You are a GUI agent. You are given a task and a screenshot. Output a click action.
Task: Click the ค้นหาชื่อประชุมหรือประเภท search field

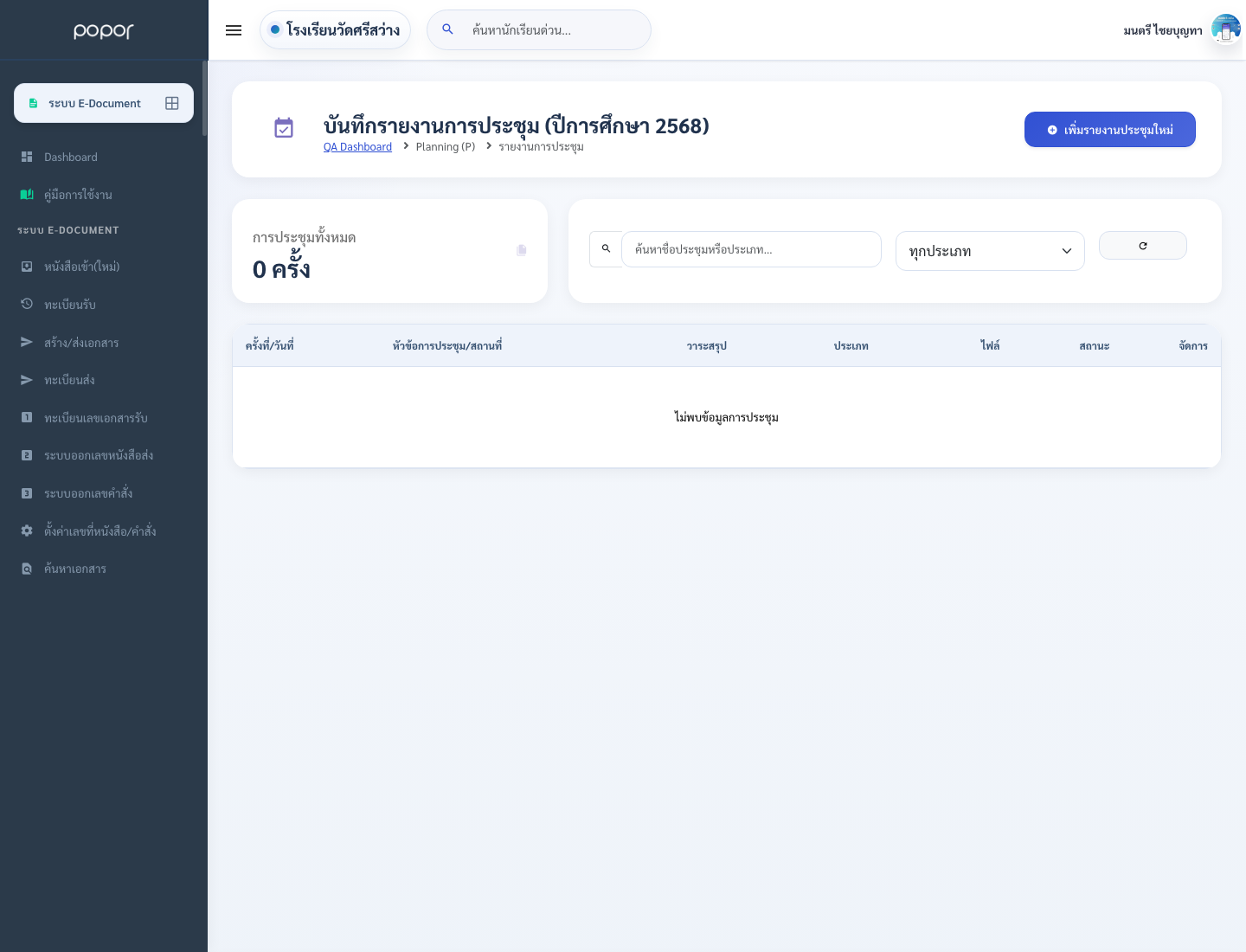pos(751,249)
